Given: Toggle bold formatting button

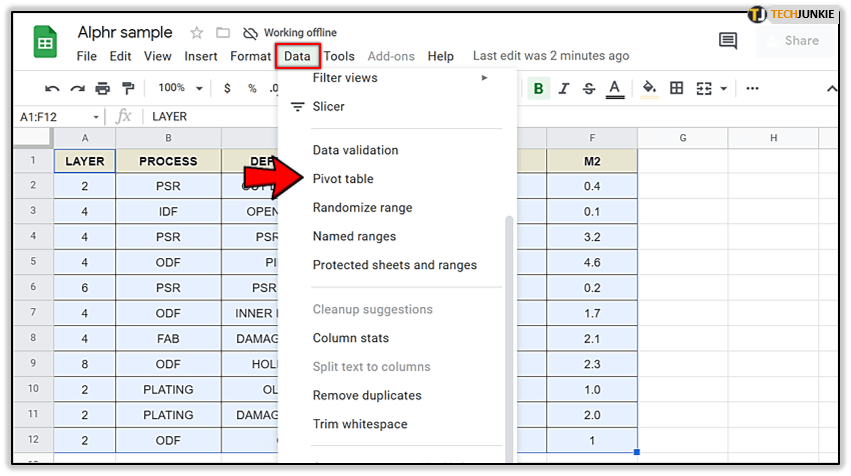Looking at the screenshot, I should coord(539,88).
